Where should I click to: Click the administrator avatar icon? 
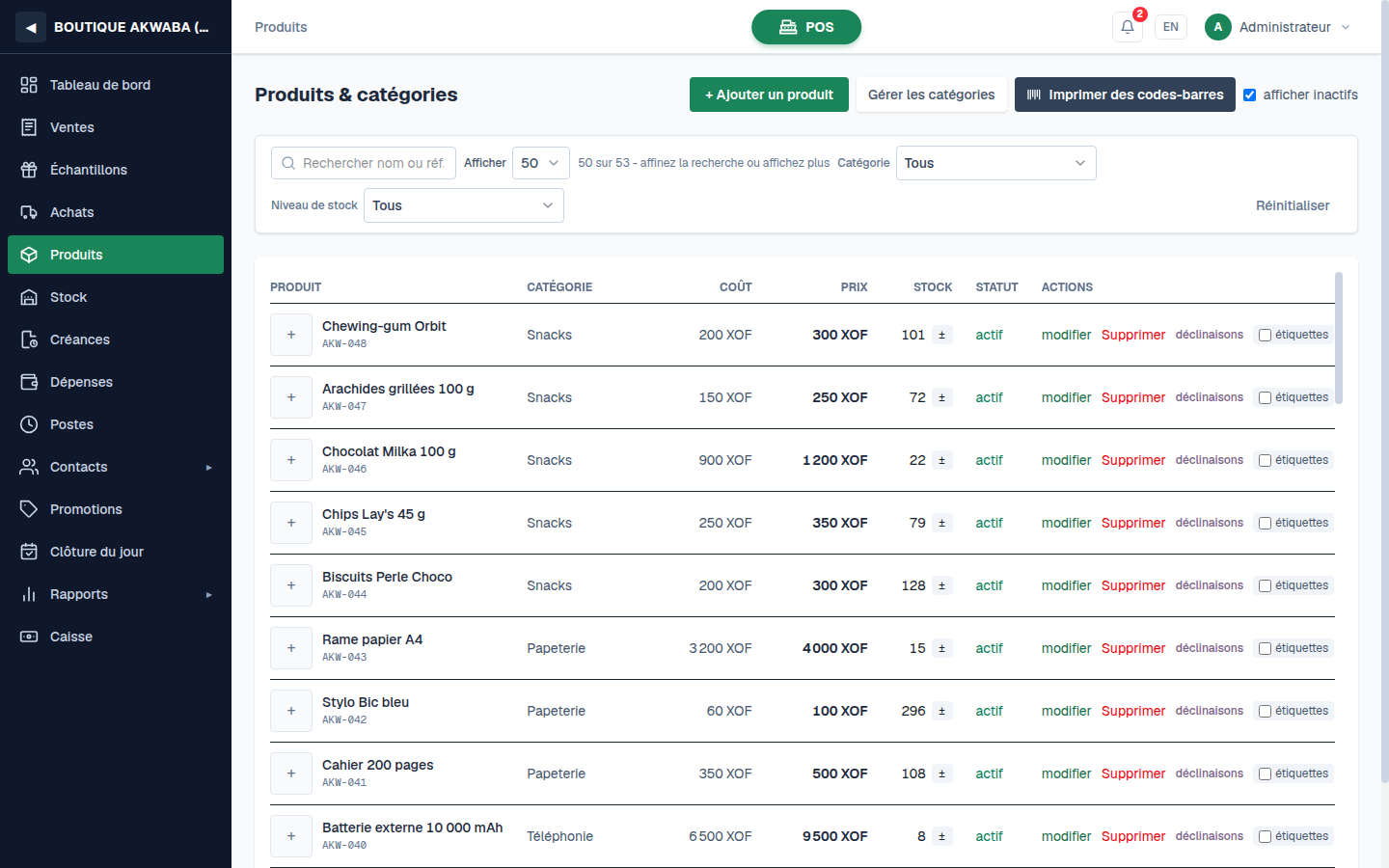tap(1218, 27)
